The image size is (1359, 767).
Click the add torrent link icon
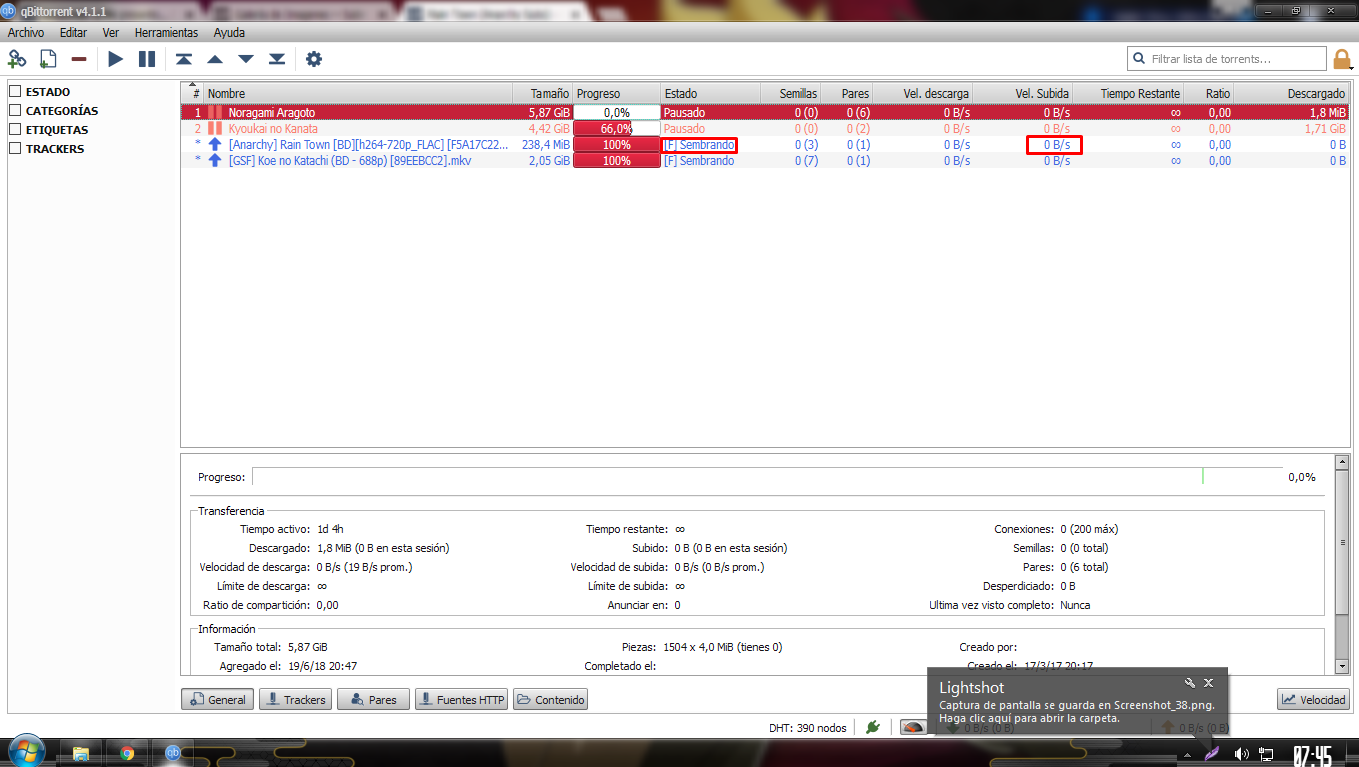coord(17,59)
